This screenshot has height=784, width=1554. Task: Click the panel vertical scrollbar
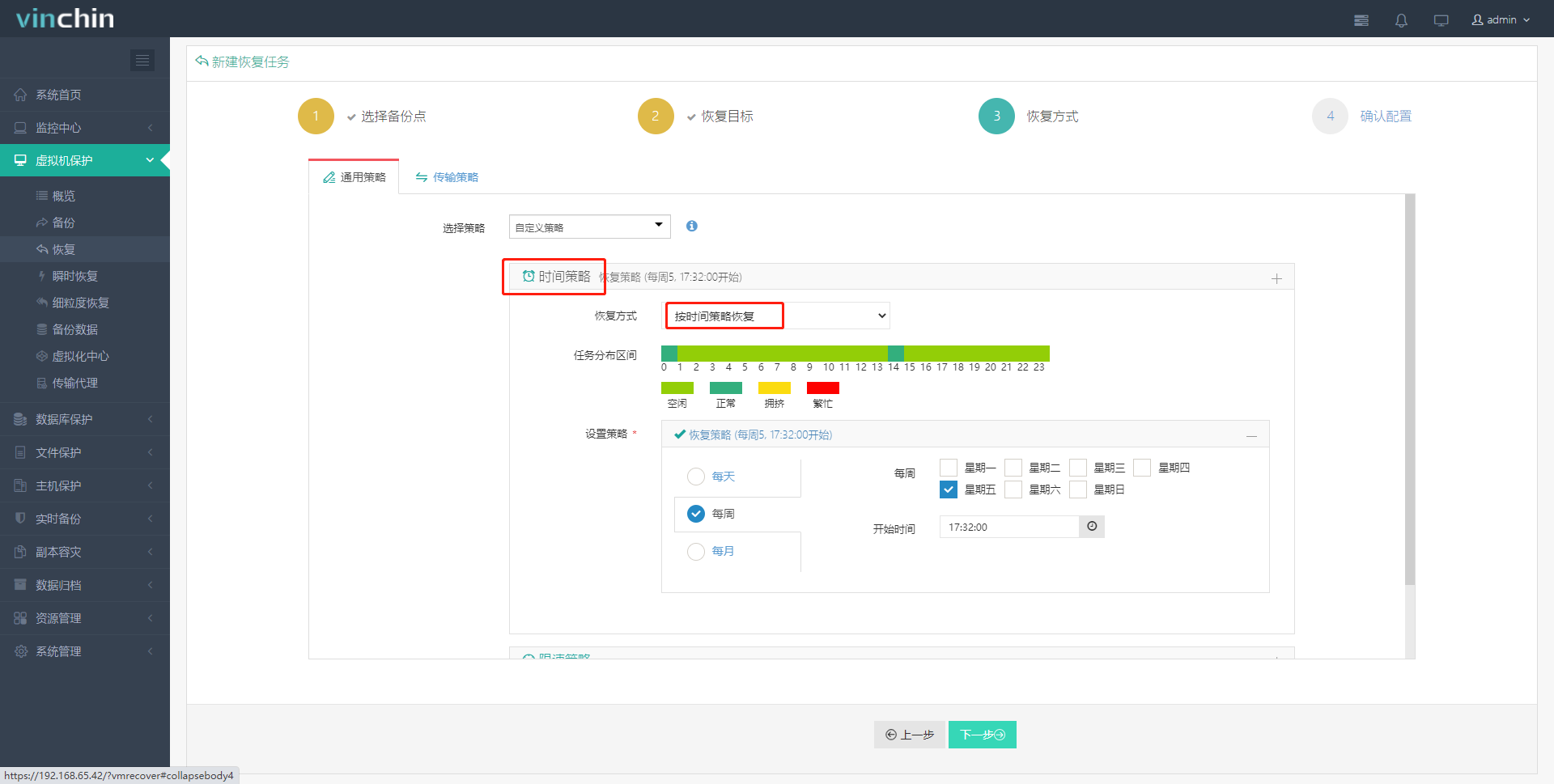(1410, 388)
